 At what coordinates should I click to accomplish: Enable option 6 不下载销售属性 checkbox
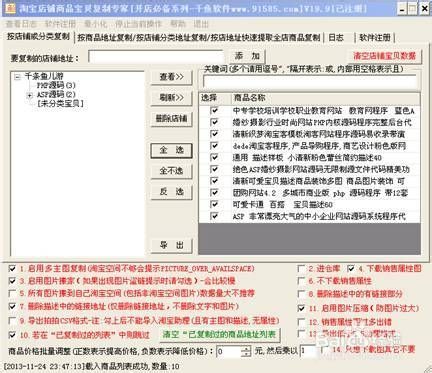pyautogui.click(x=301, y=281)
